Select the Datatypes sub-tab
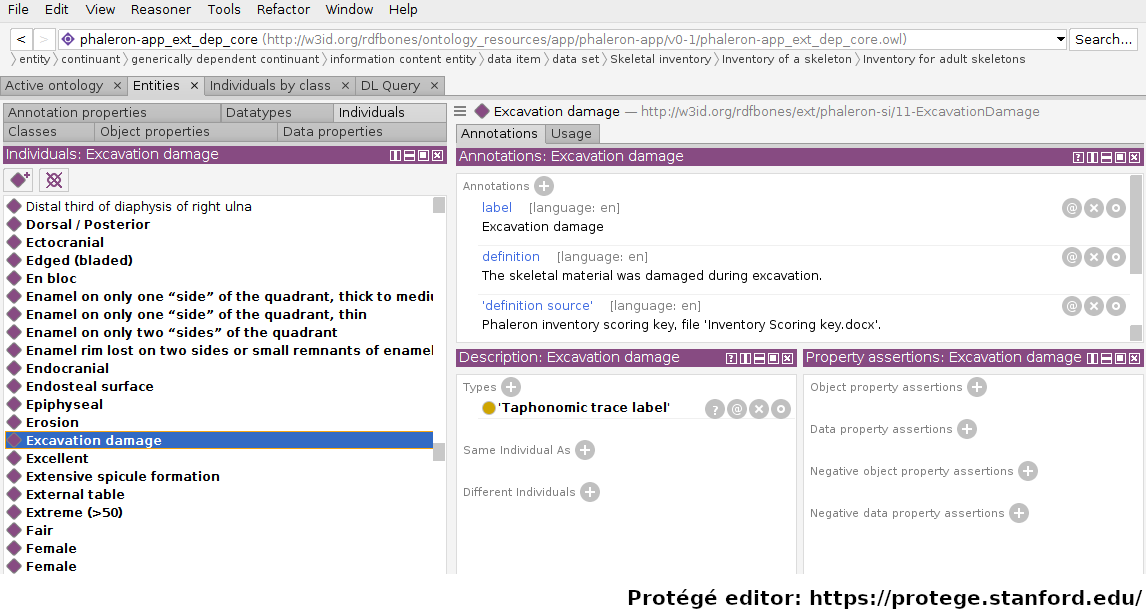The width and height of the screenshot is (1146, 612). 278,113
